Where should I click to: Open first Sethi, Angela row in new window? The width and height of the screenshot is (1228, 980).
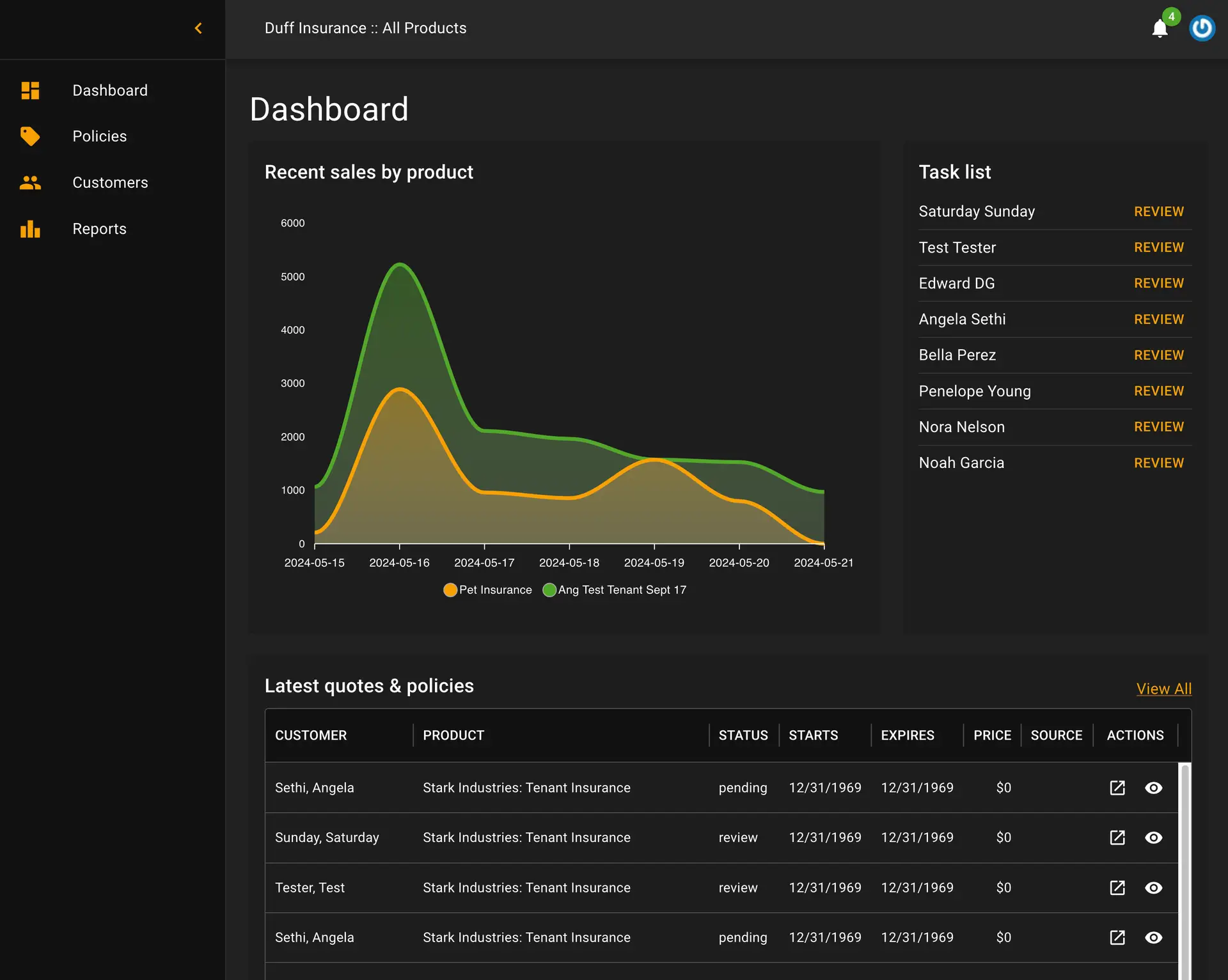tap(1117, 788)
